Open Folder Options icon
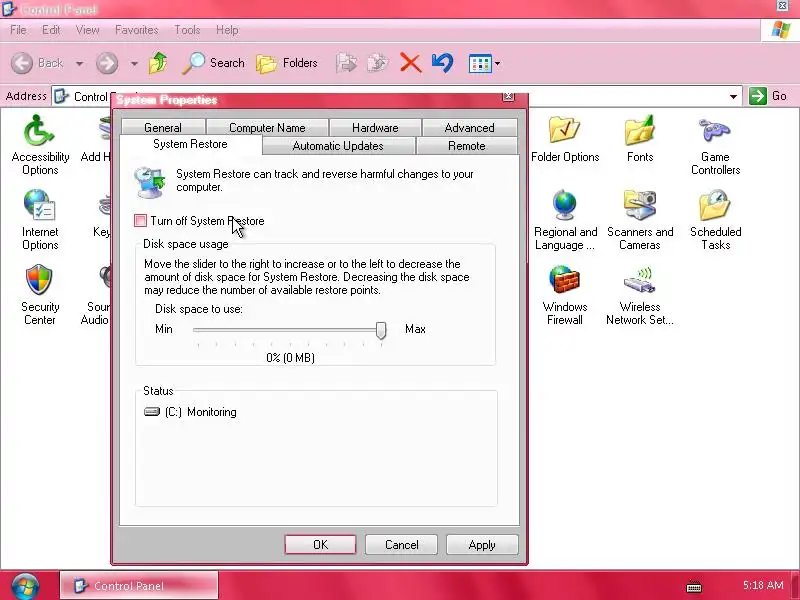Screen dimensions: 800x600 point(565,138)
